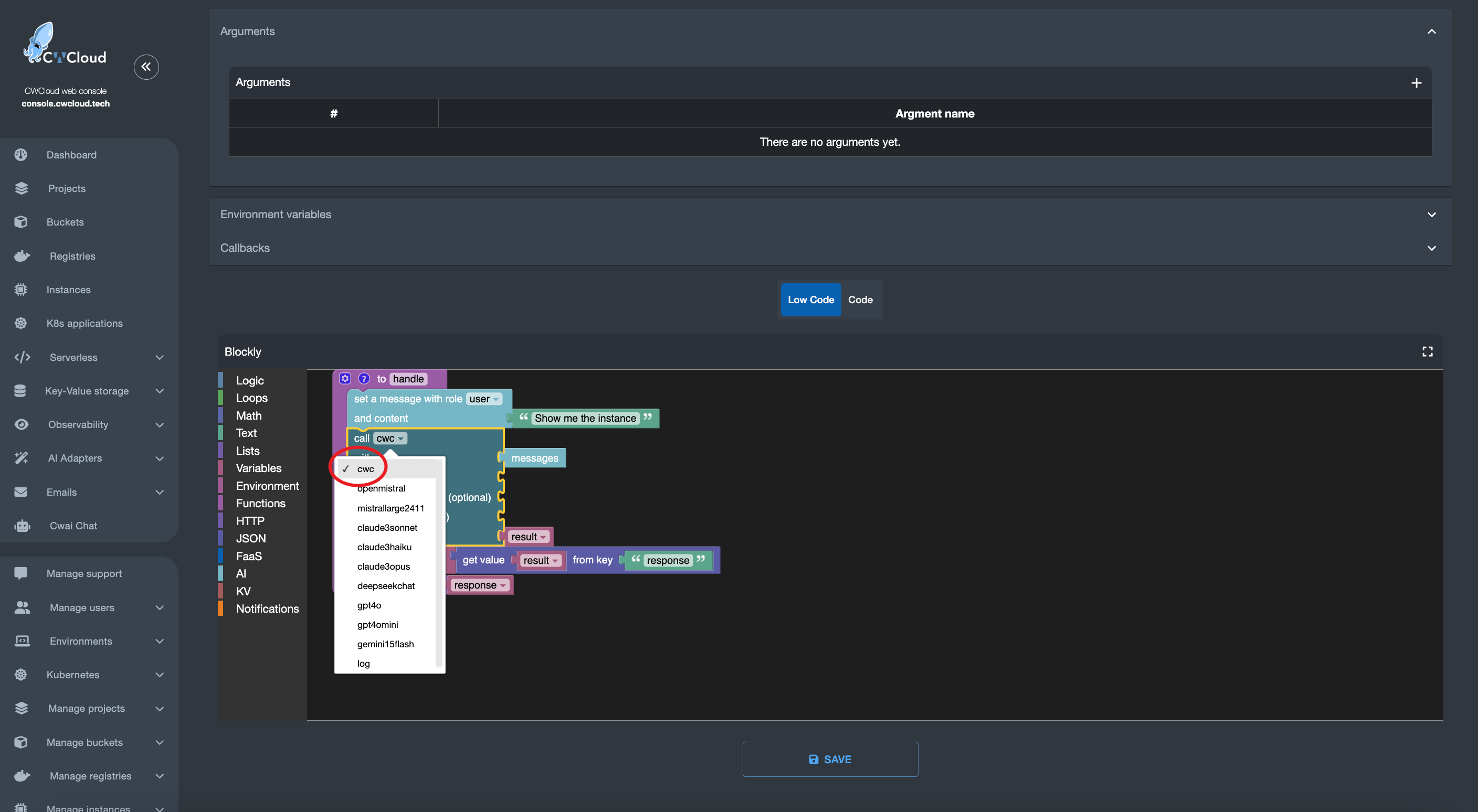The width and height of the screenshot is (1478, 812).
Task: Open Registries docker icon in sidebar
Action: coord(22,256)
